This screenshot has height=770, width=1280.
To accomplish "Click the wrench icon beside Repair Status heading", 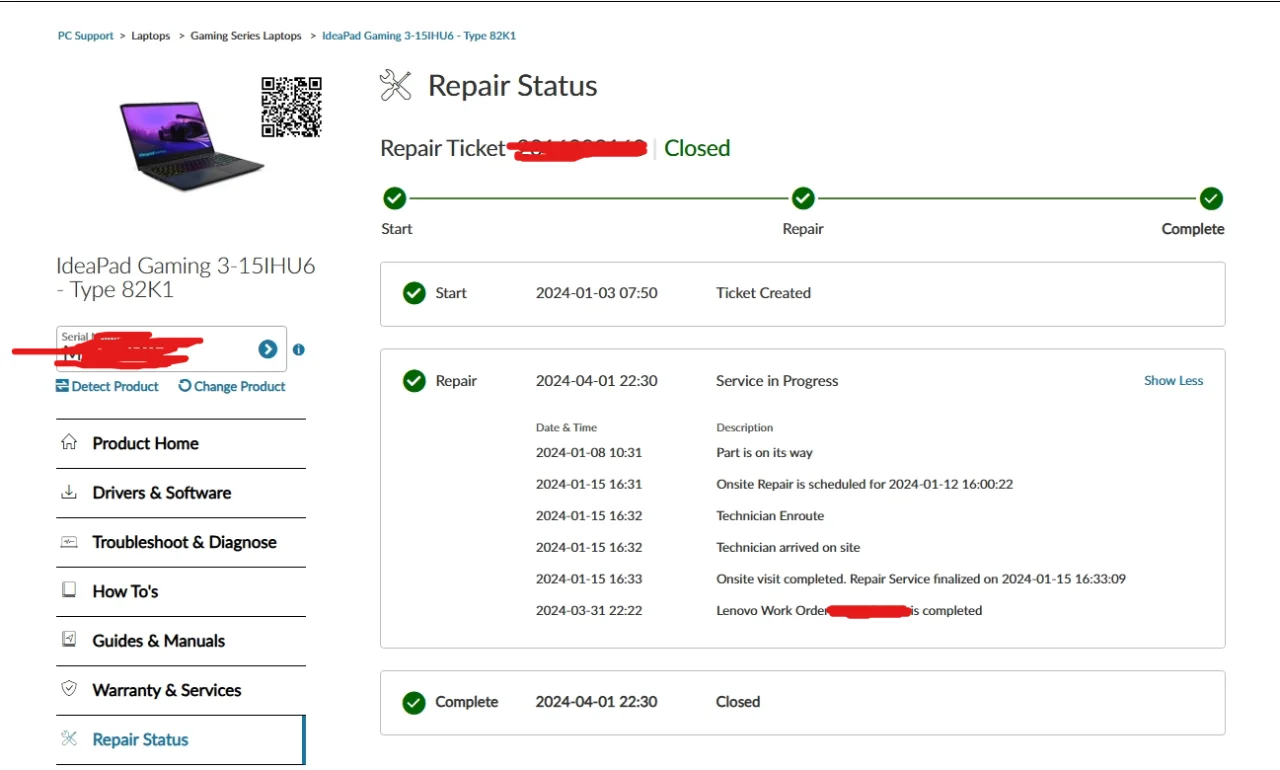I will tap(396, 86).
